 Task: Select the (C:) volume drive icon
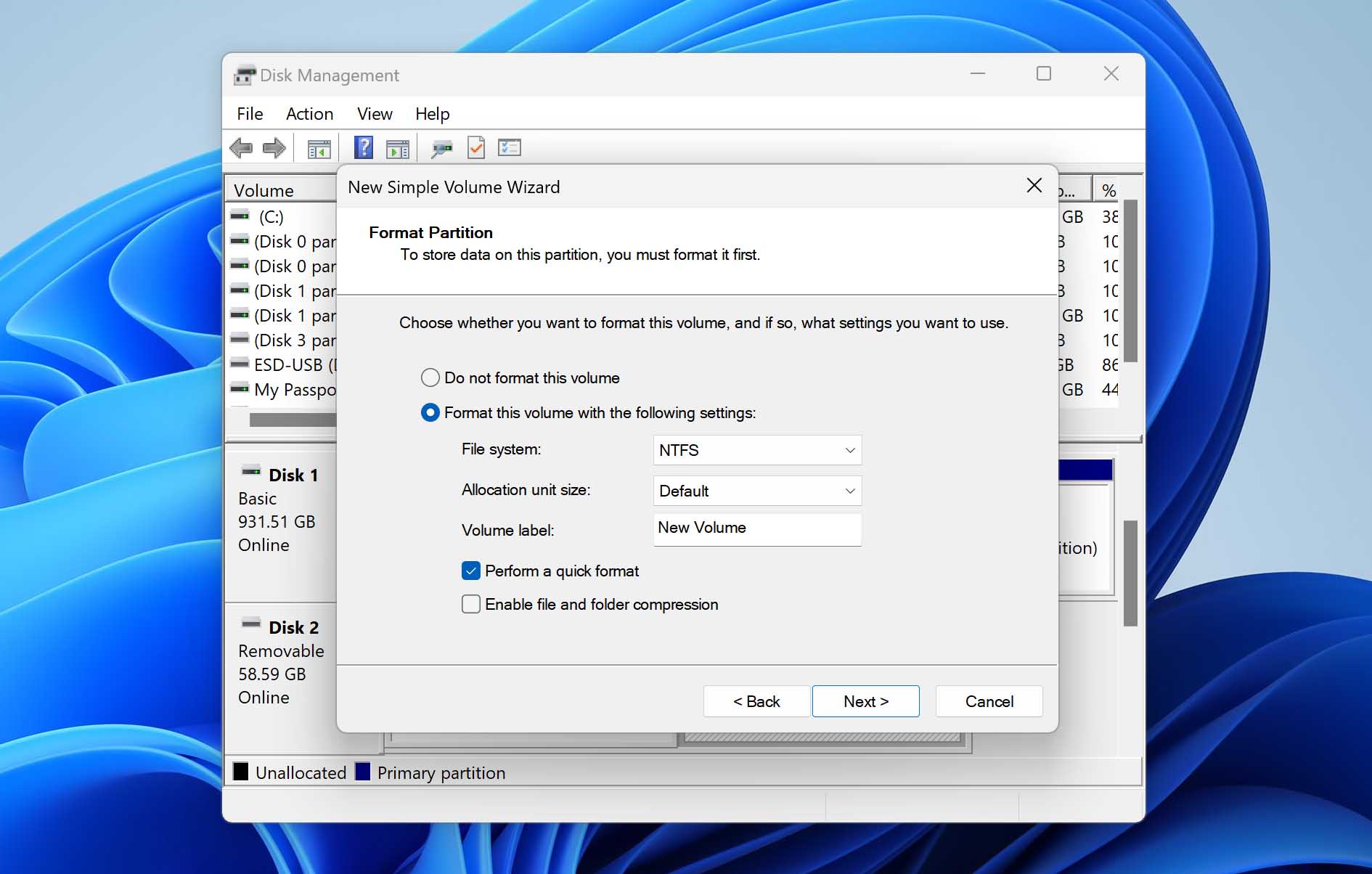tap(240, 216)
